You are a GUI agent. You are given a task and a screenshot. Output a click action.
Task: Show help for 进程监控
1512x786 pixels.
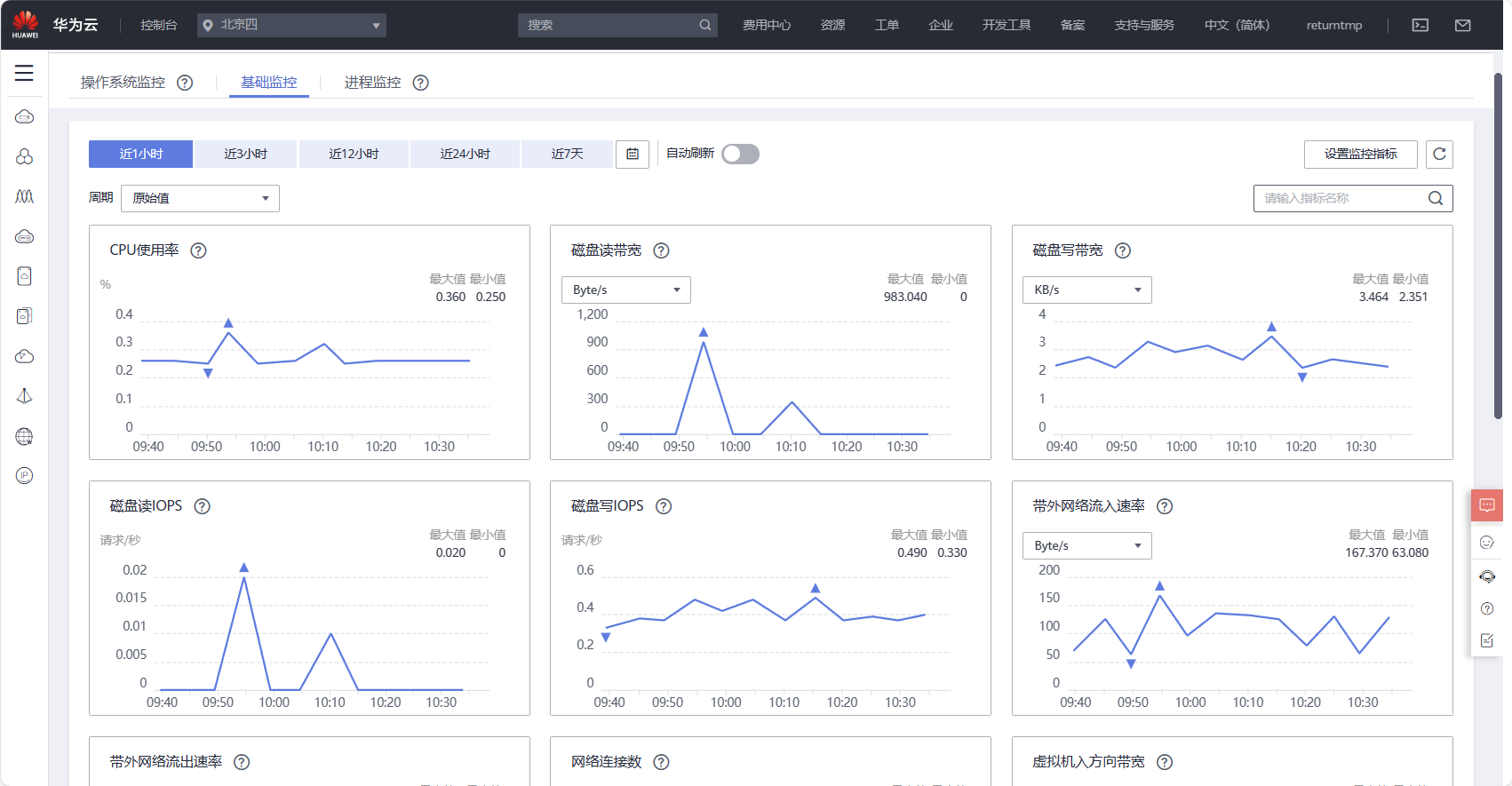[421, 83]
